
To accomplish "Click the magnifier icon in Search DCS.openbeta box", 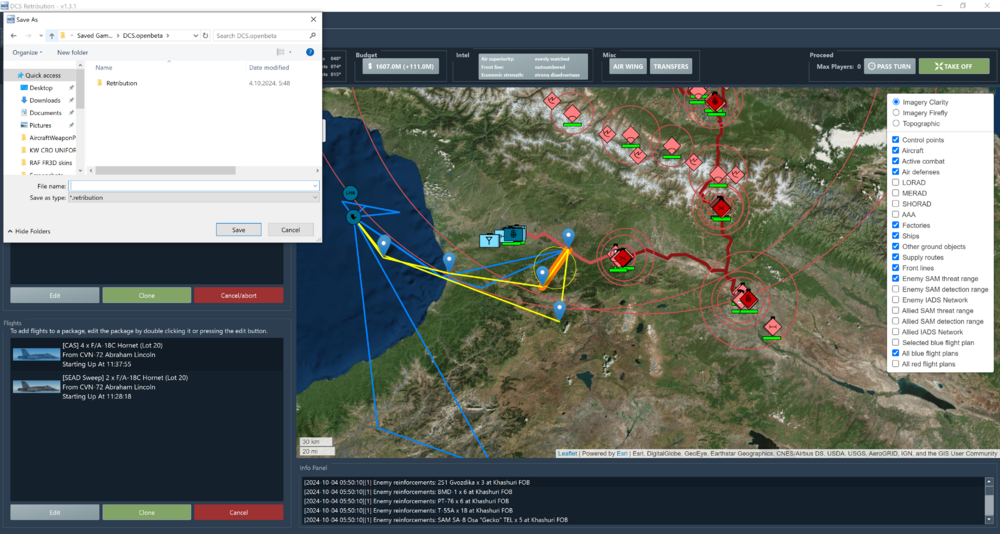I will pos(312,36).
